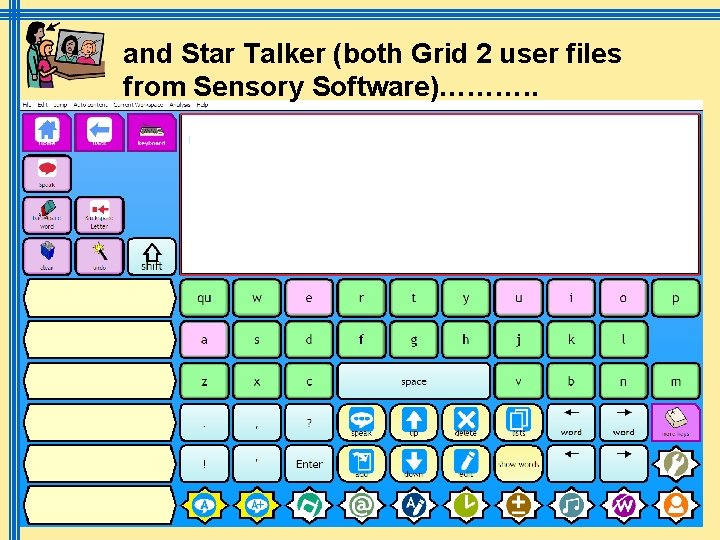The image size is (720, 540).
Task: Select the backspace Letter cell
Action: 99,215
